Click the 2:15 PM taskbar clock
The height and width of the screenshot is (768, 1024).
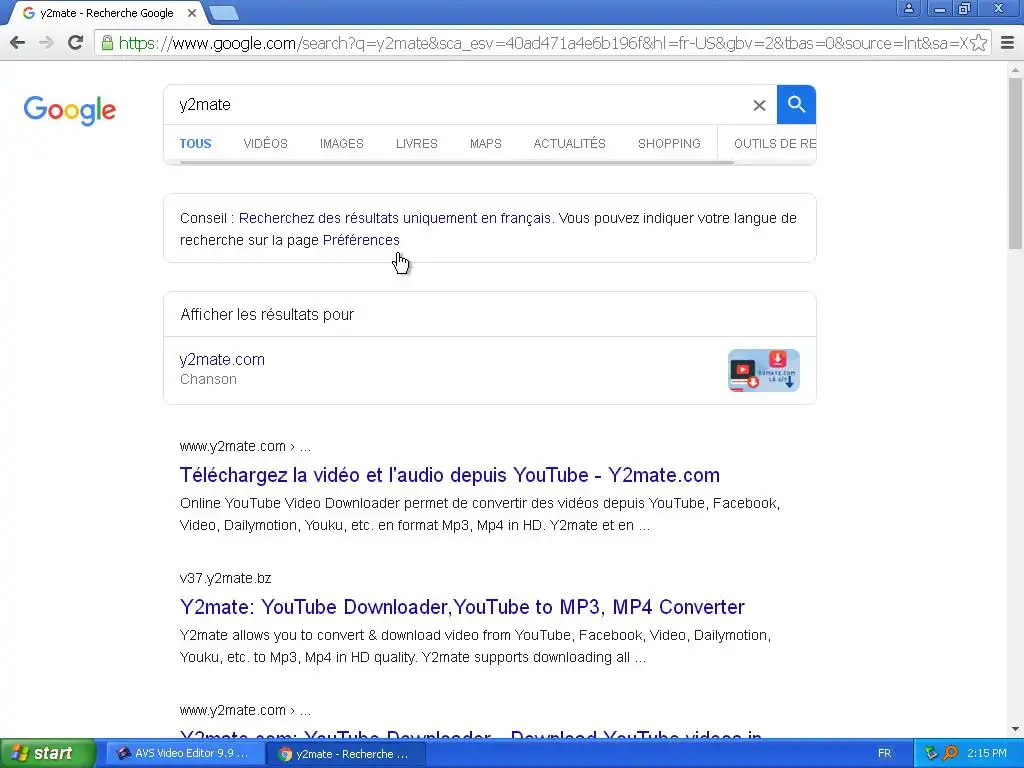tap(987, 753)
